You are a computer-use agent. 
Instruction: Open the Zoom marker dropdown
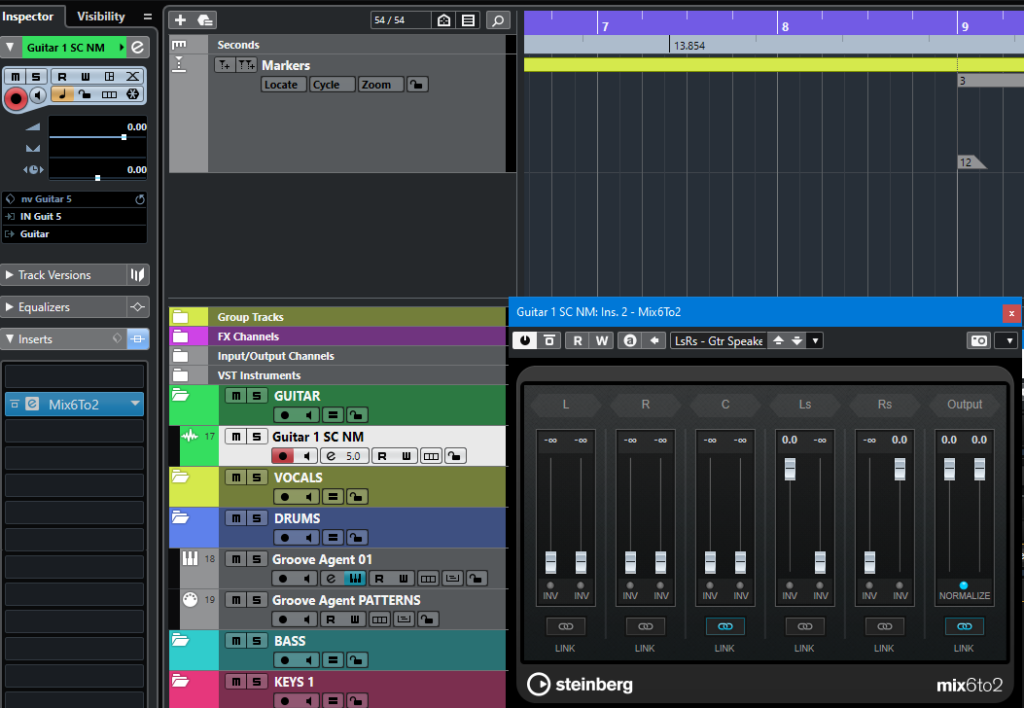pos(380,84)
